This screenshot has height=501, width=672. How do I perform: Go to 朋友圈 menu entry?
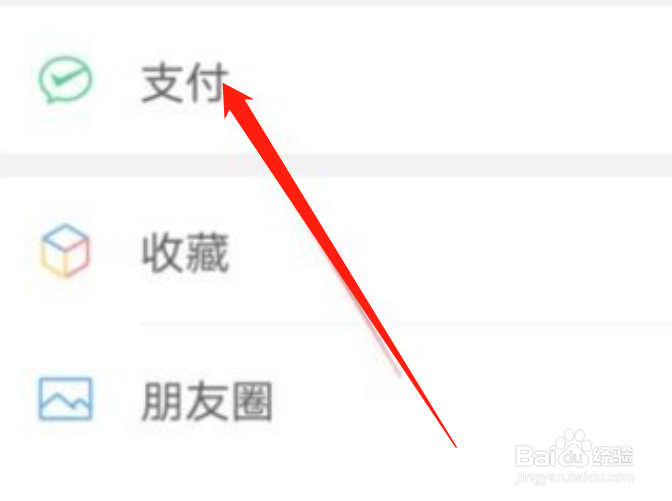[x=336, y=399]
